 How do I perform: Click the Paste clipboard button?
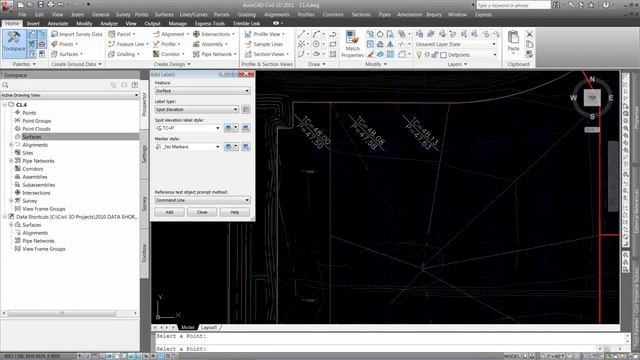pyautogui.click(x=513, y=42)
